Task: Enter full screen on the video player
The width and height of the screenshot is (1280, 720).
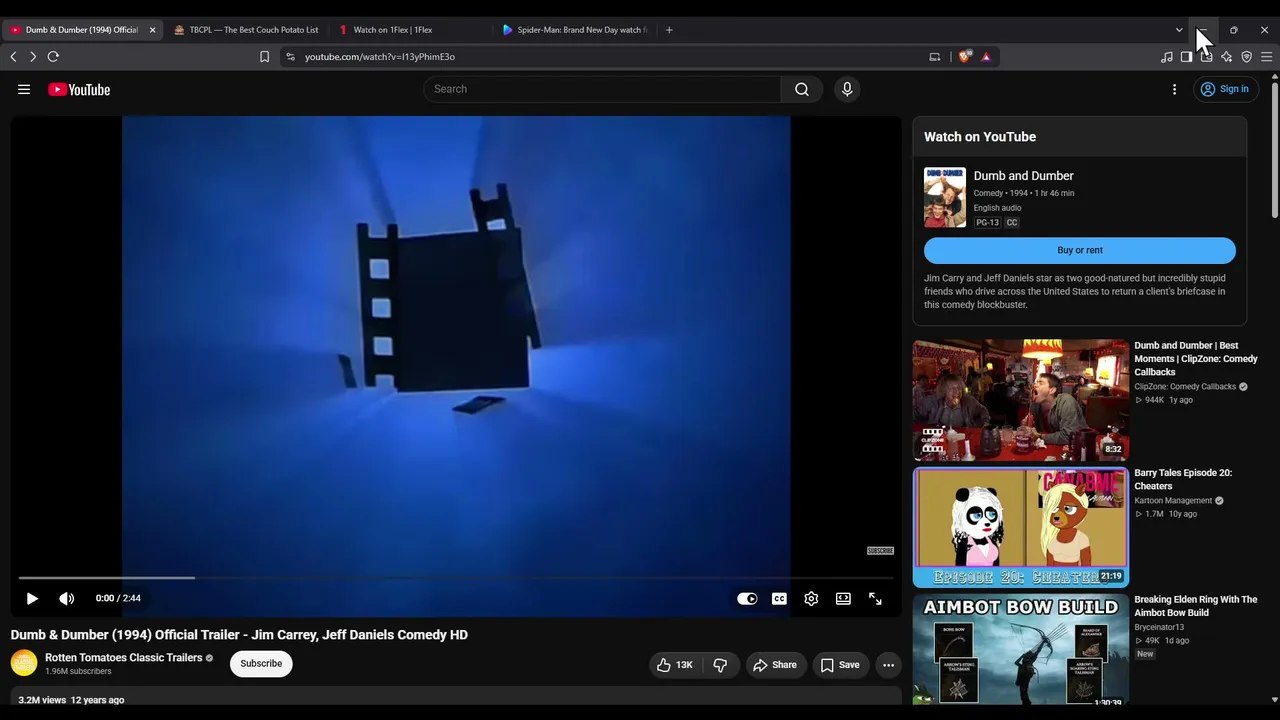Action: pos(875,598)
